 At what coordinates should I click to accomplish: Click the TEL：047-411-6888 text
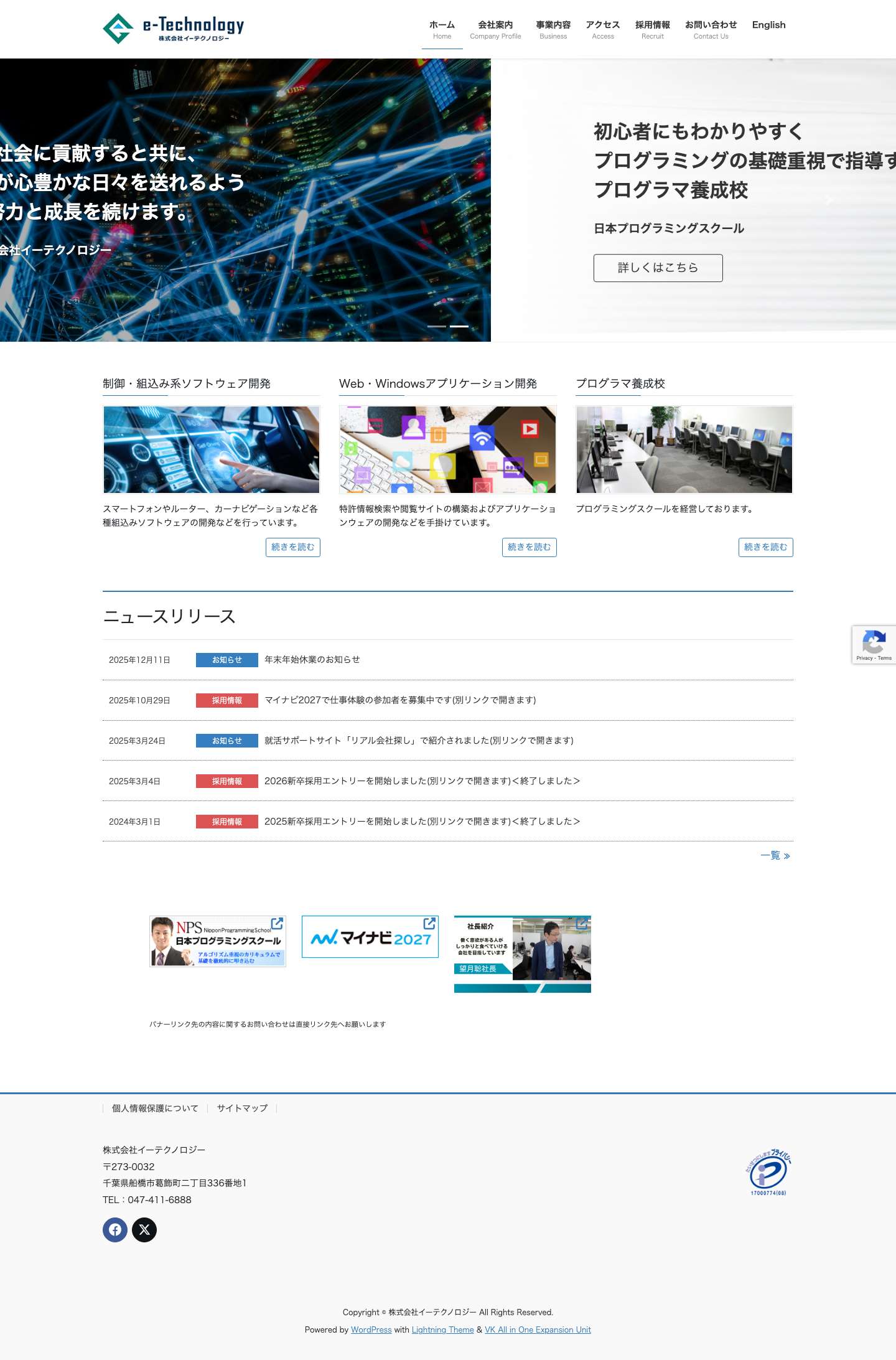(x=147, y=1199)
